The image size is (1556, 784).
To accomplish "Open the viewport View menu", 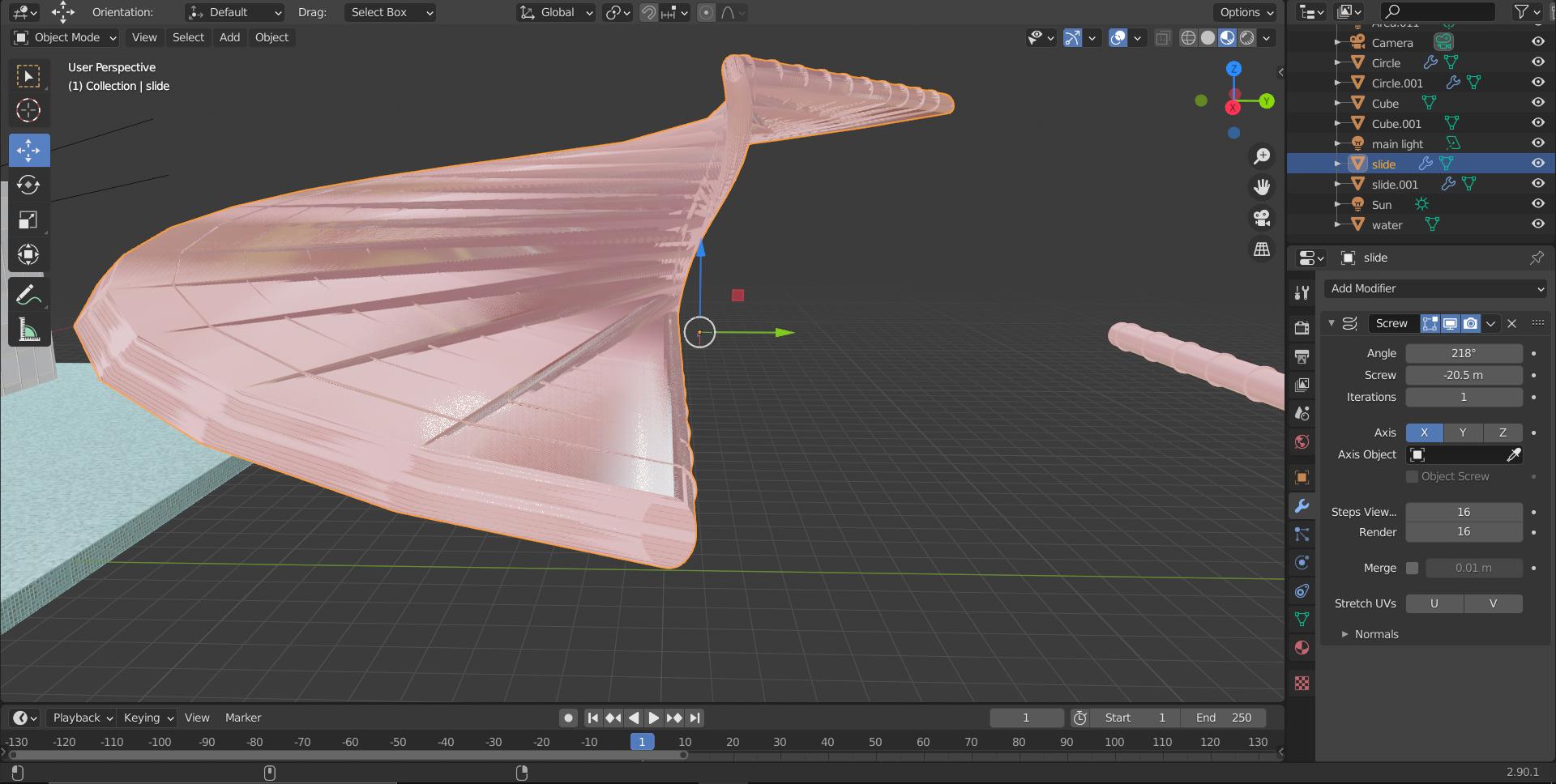I will coord(144,37).
